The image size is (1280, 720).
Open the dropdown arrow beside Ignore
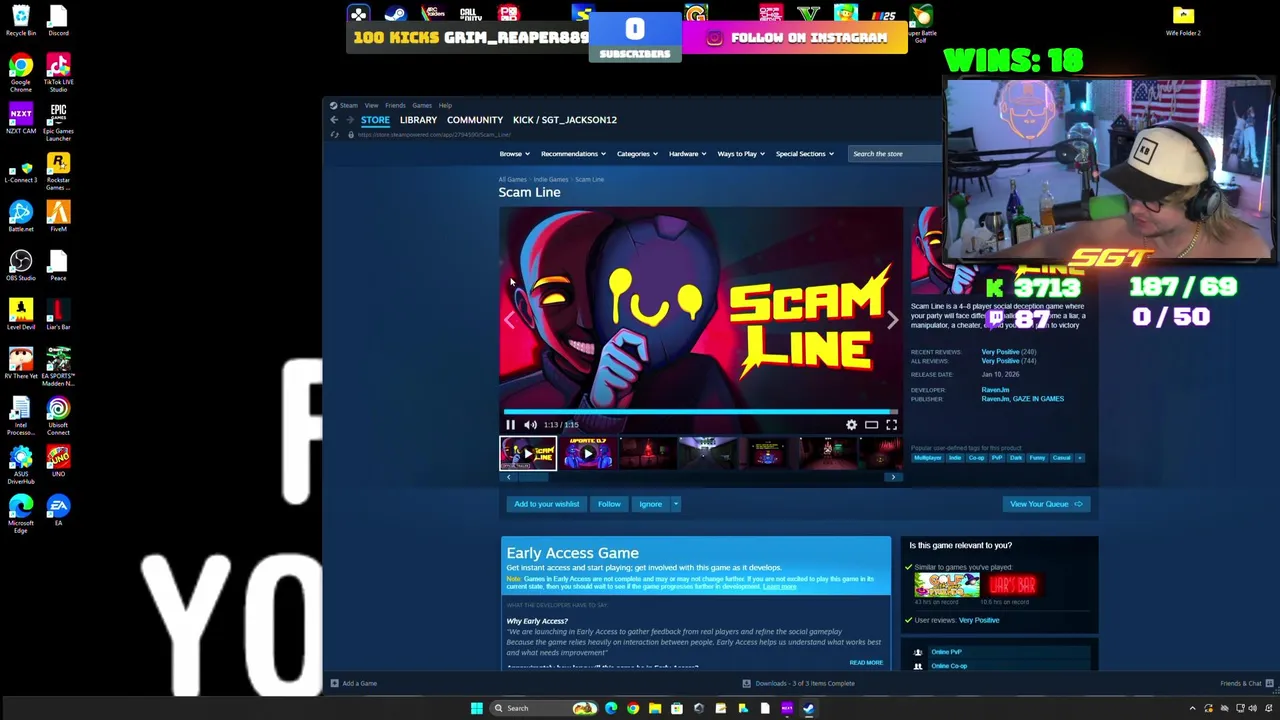click(x=676, y=504)
